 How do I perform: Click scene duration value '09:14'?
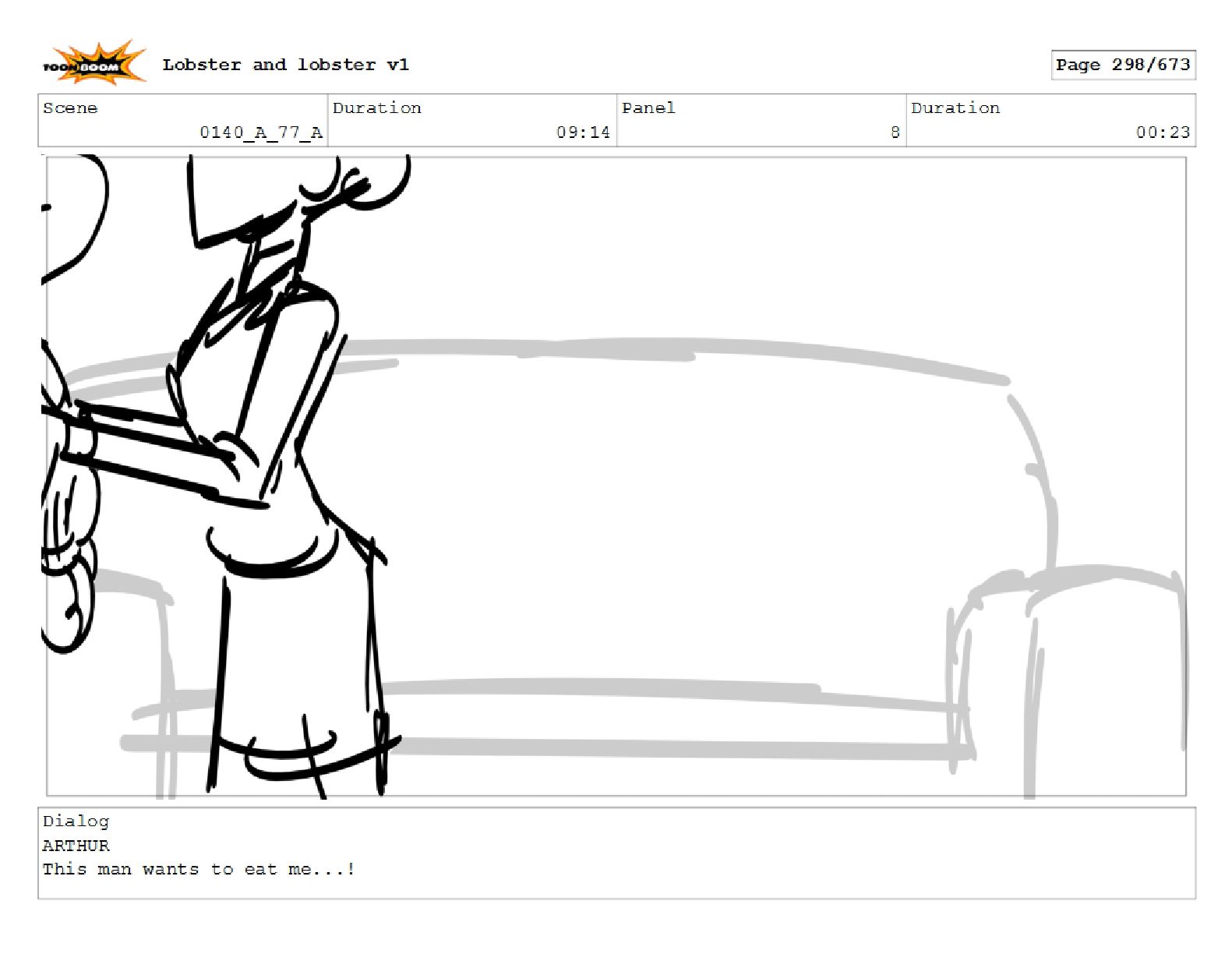coord(583,132)
